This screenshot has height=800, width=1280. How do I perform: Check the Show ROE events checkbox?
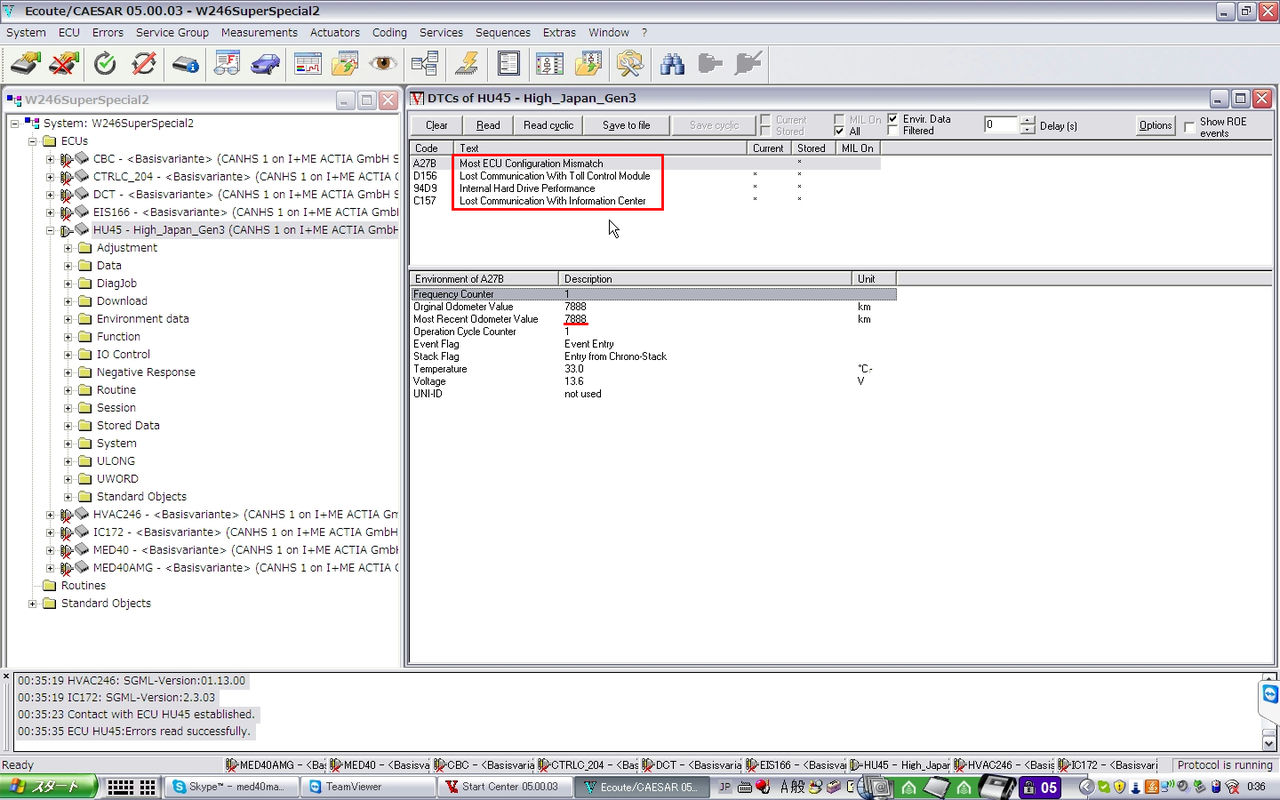coord(1188,126)
